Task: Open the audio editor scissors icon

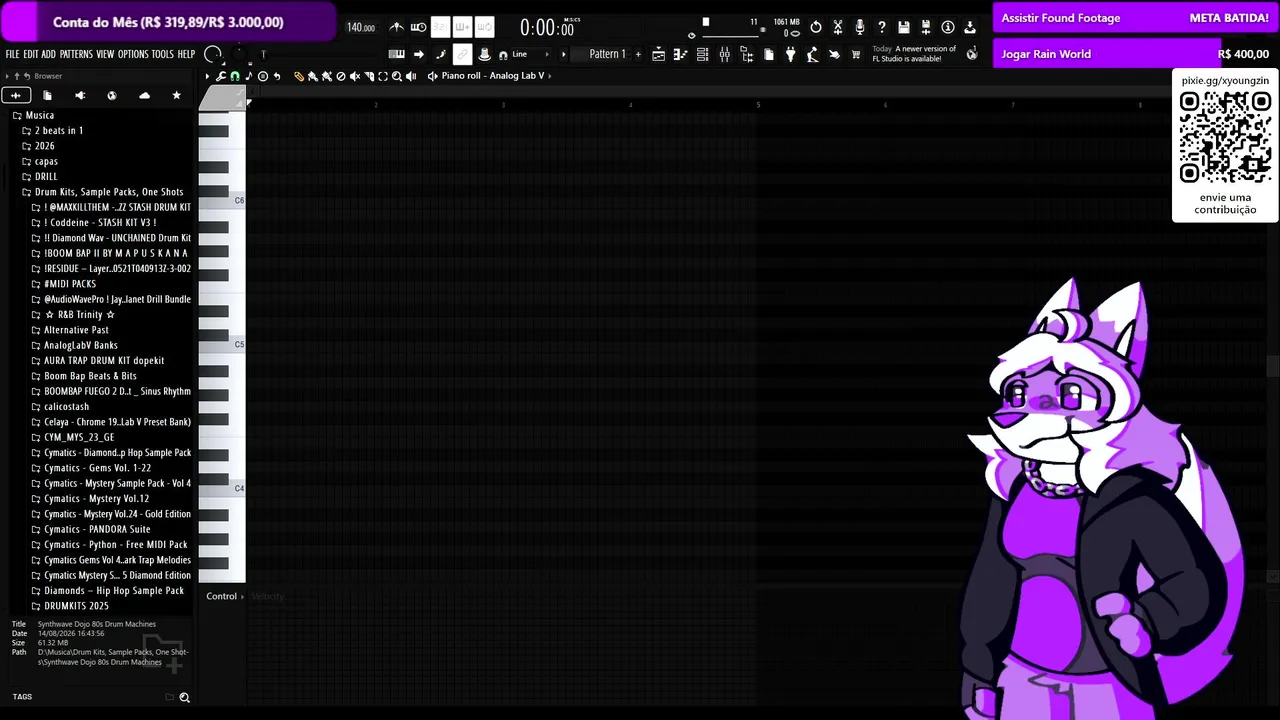Action: (x=838, y=27)
